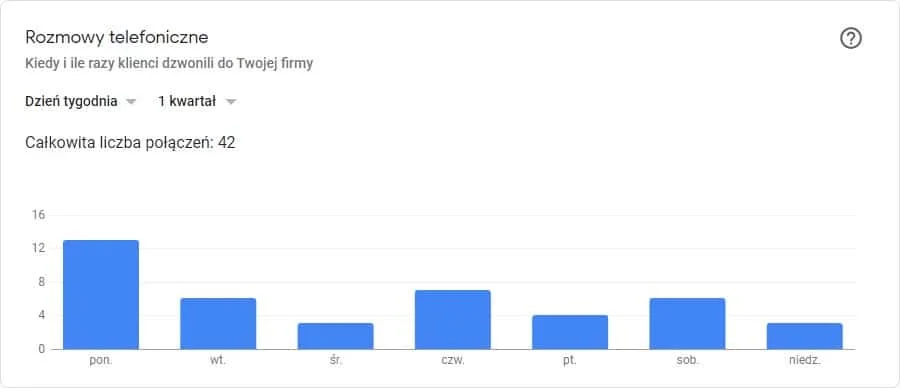Click the 16 y-axis value label

coord(38,215)
